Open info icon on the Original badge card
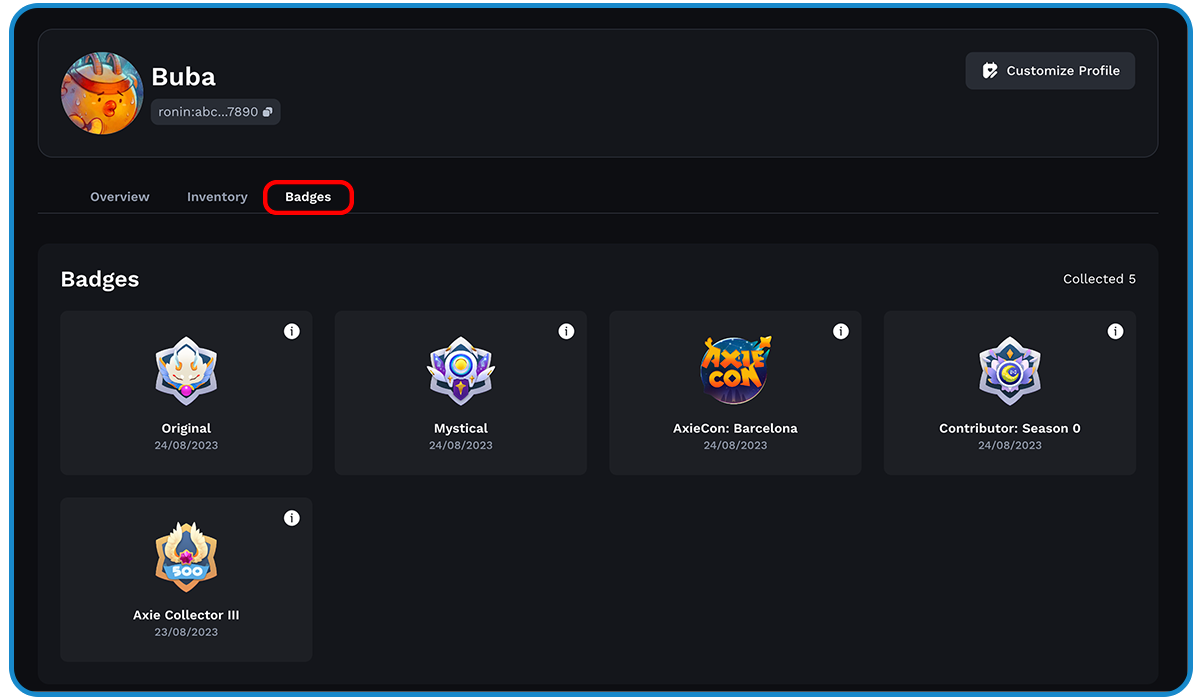Image resolution: width=1200 pixels, height=699 pixels. coord(292,331)
